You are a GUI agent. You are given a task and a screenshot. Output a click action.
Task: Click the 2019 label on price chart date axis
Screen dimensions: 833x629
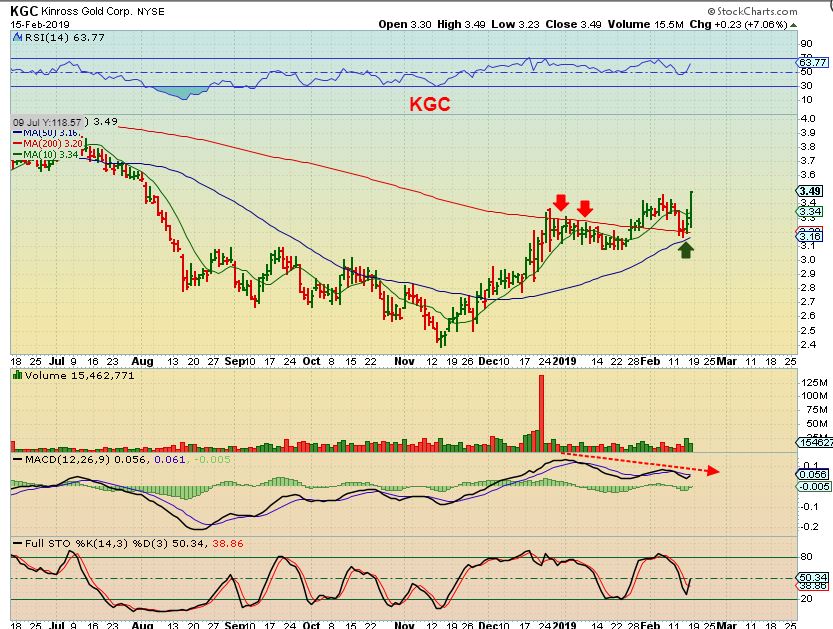click(x=565, y=361)
